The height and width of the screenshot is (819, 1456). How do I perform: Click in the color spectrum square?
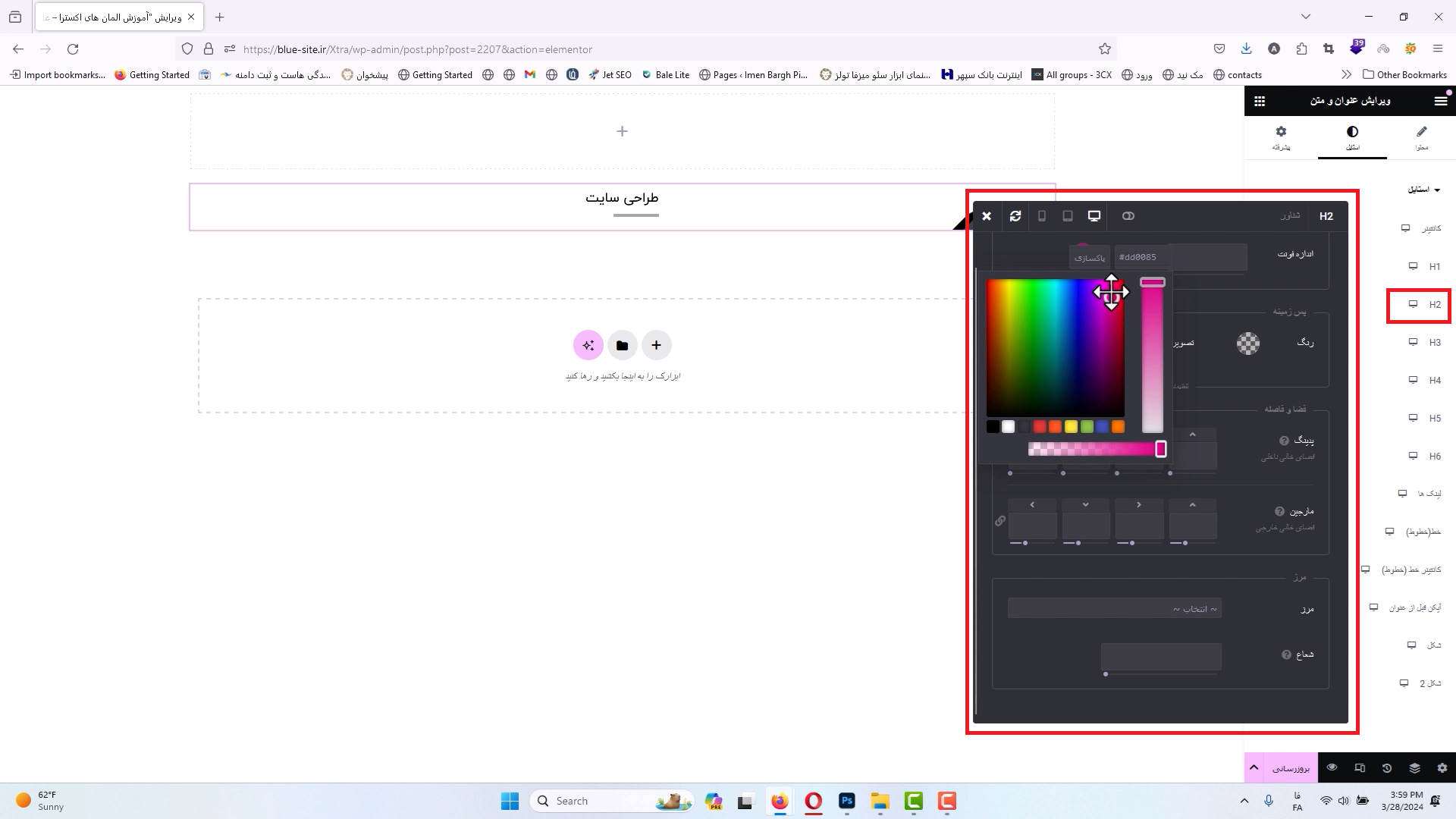click(1056, 347)
